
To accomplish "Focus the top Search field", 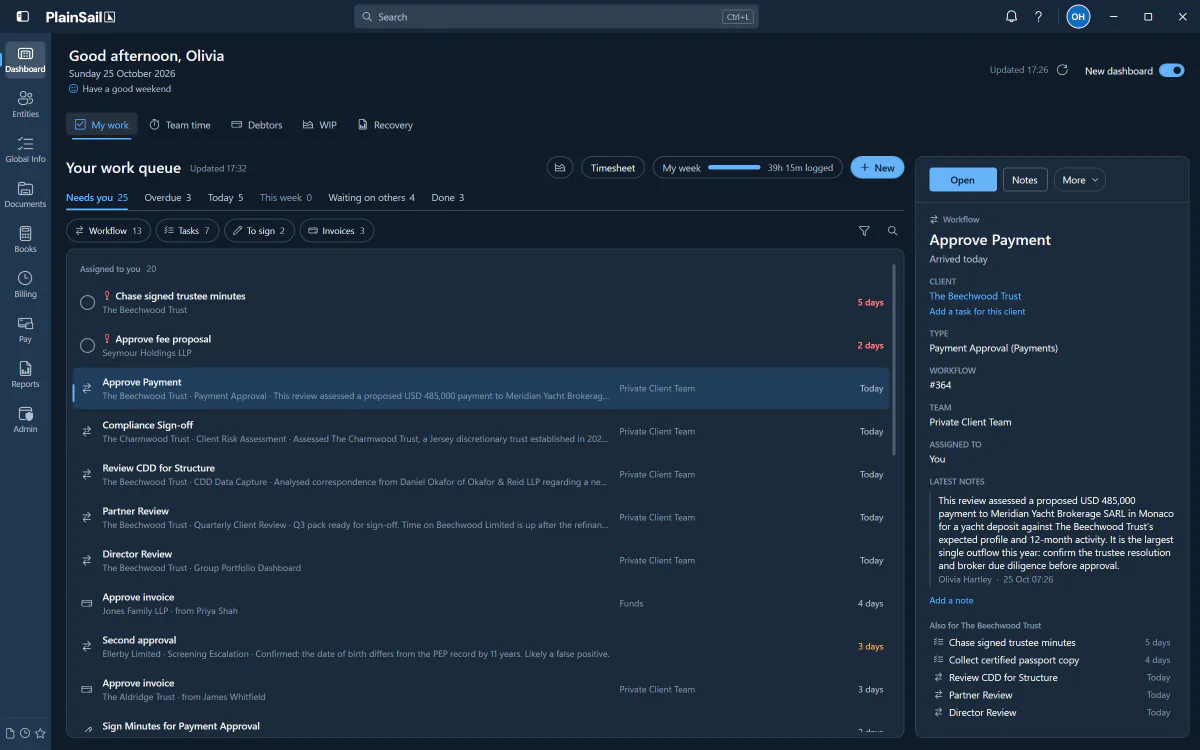I will 556,17.
